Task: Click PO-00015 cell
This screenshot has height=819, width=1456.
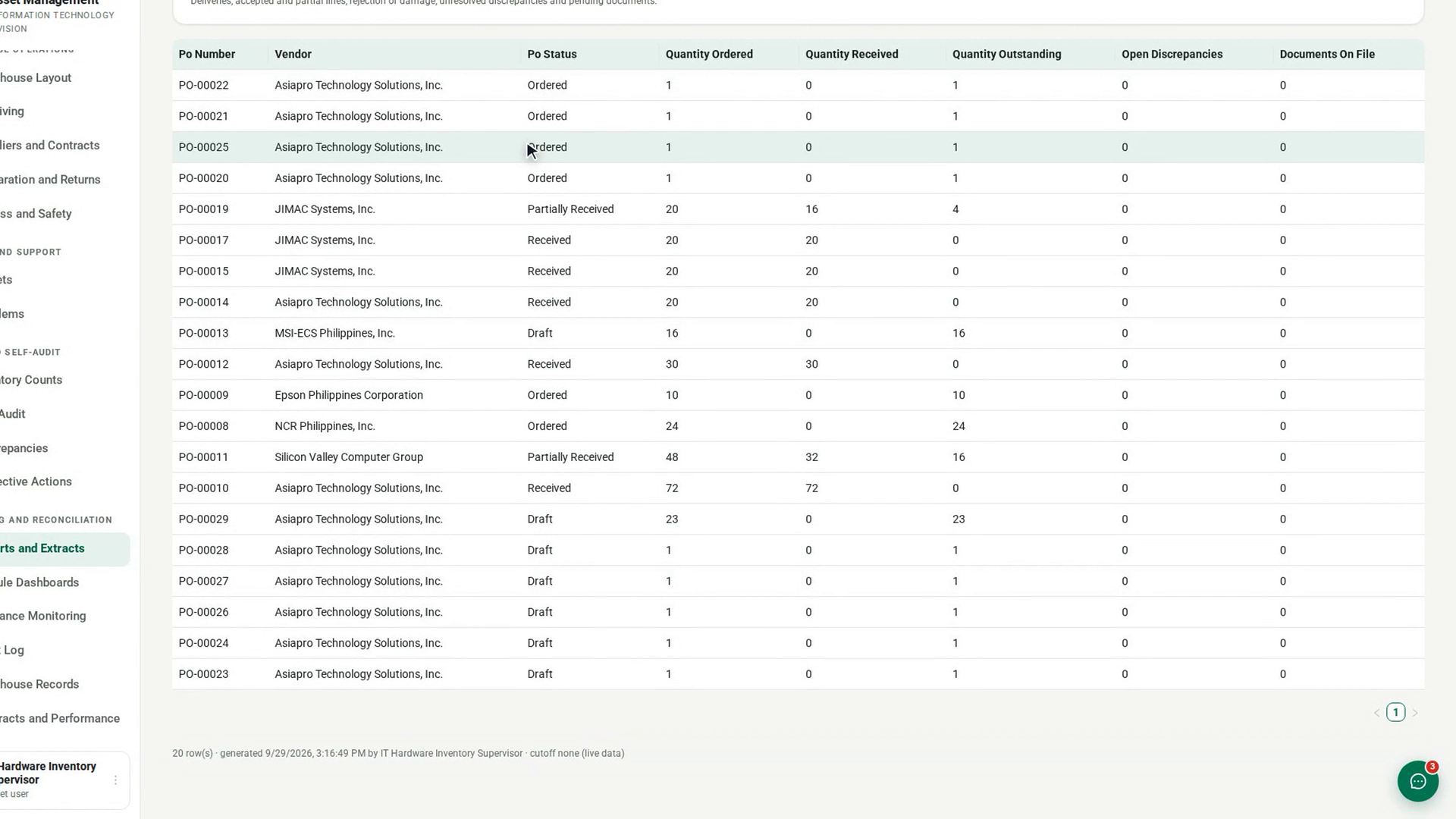Action: click(203, 271)
